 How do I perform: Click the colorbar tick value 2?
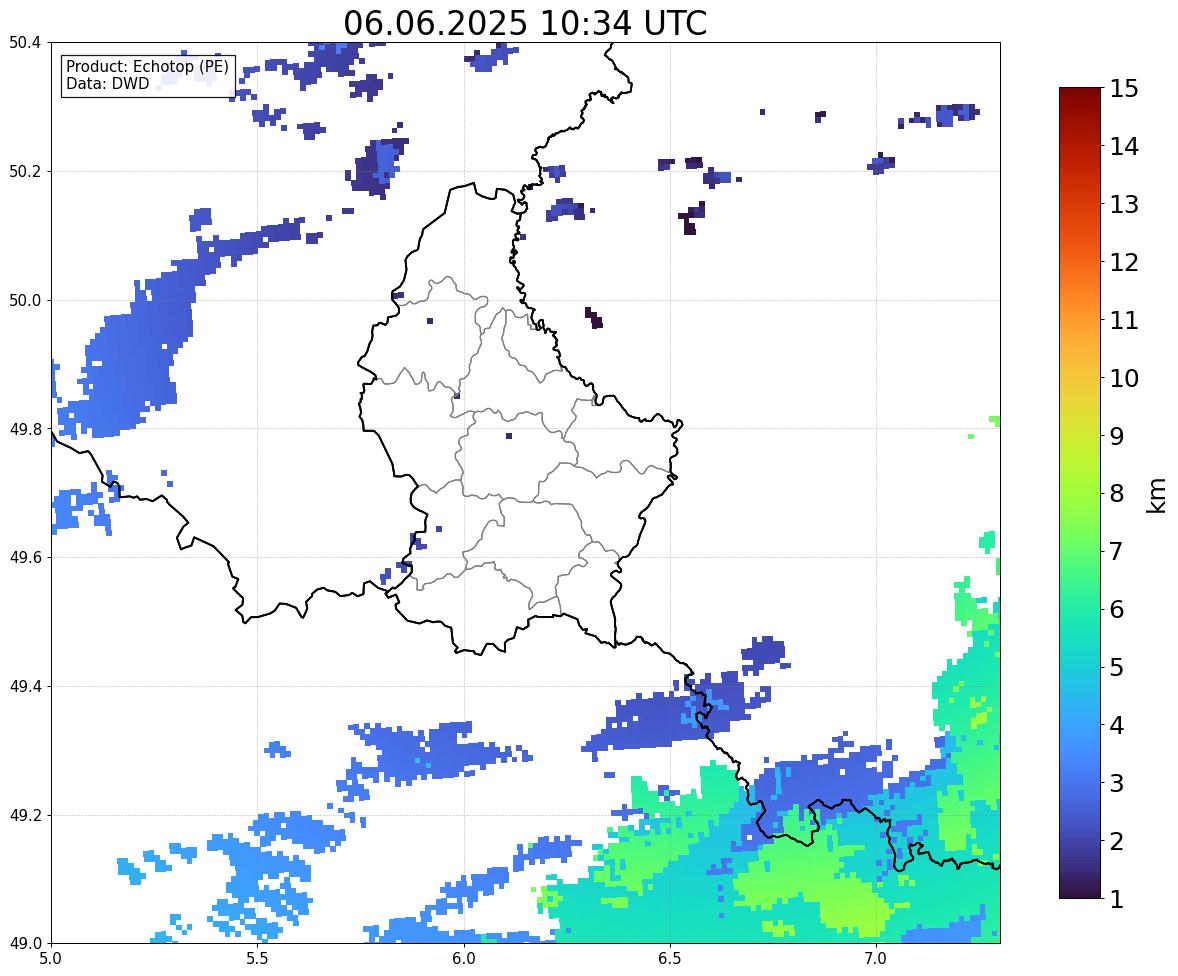(x=1117, y=841)
